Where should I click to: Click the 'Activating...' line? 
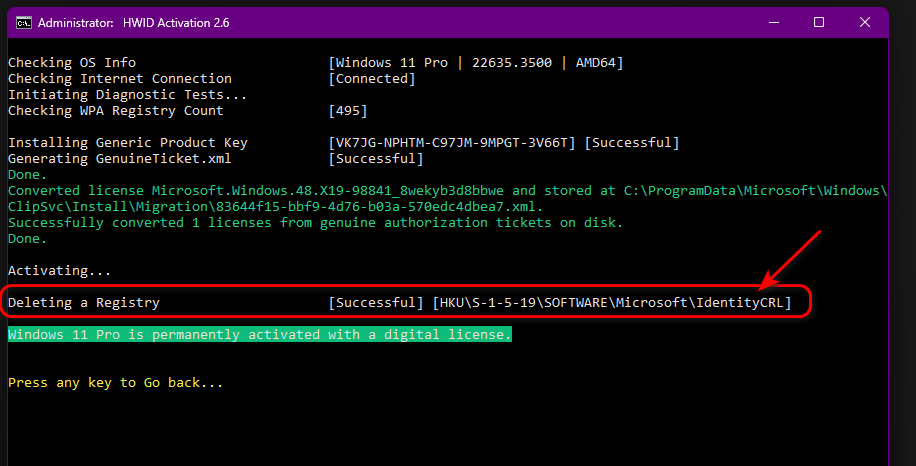click(60, 270)
